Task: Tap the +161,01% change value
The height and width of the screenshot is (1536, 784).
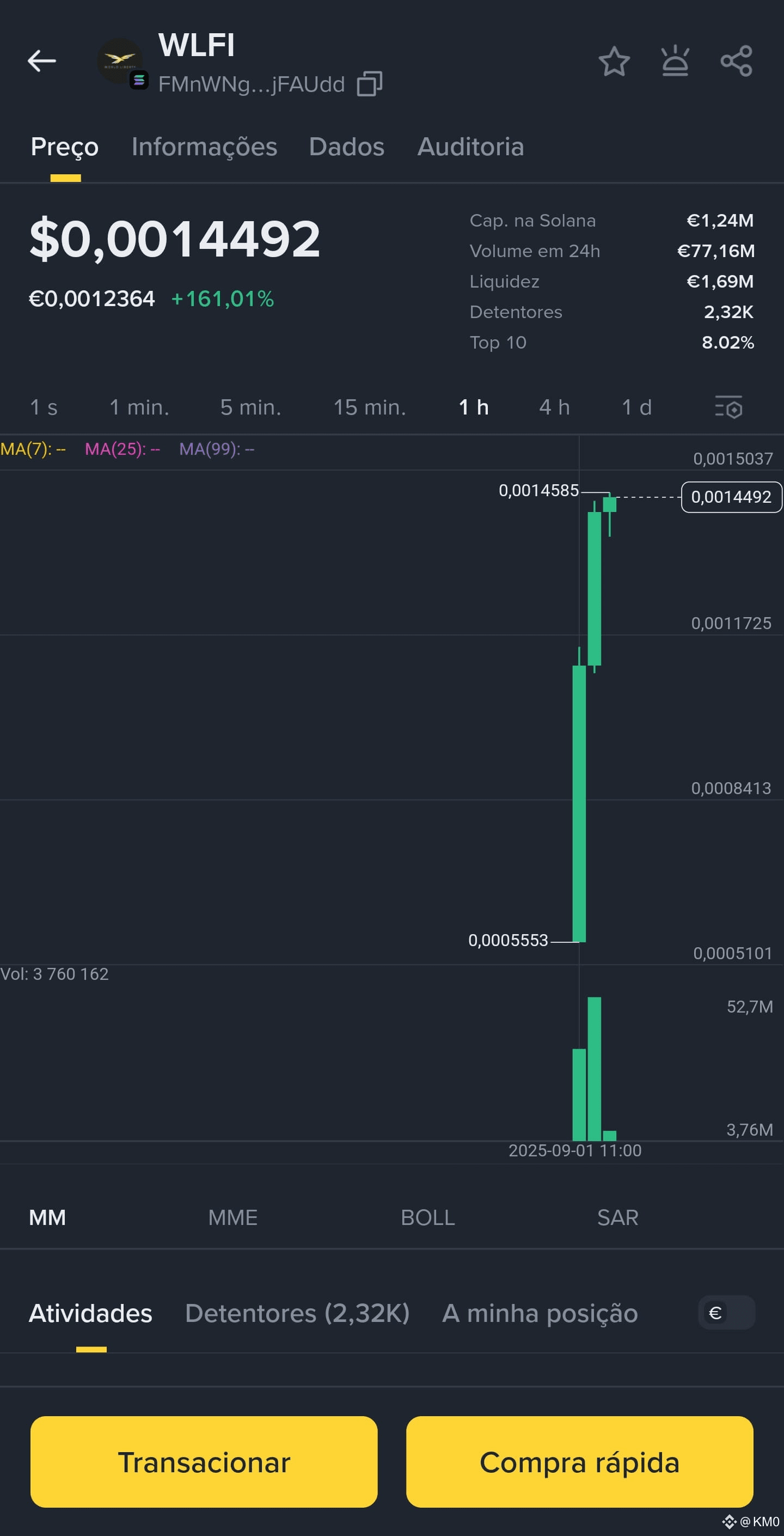Action: click(x=222, y=298)
